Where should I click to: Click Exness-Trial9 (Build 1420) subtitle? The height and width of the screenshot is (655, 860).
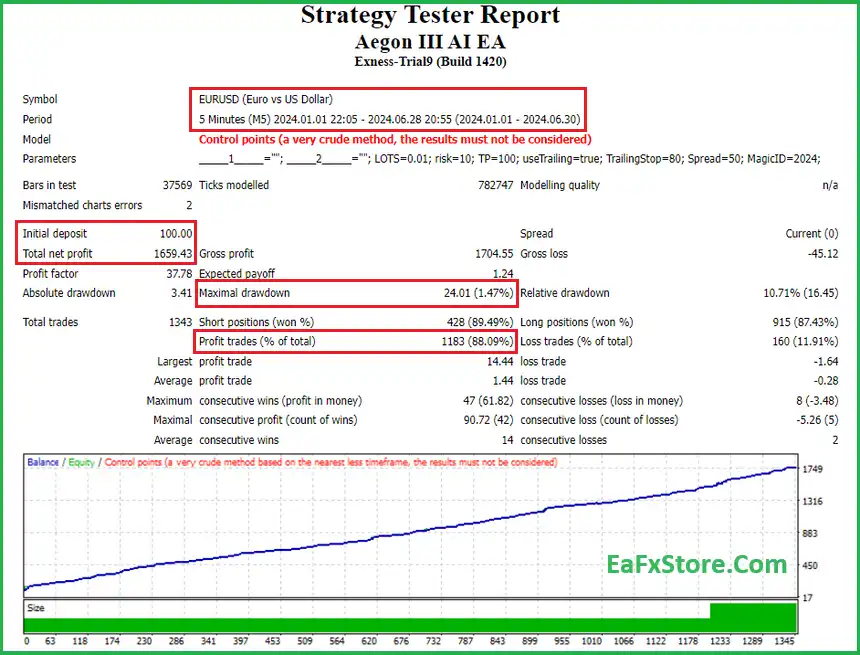click(x=430, y=61)
